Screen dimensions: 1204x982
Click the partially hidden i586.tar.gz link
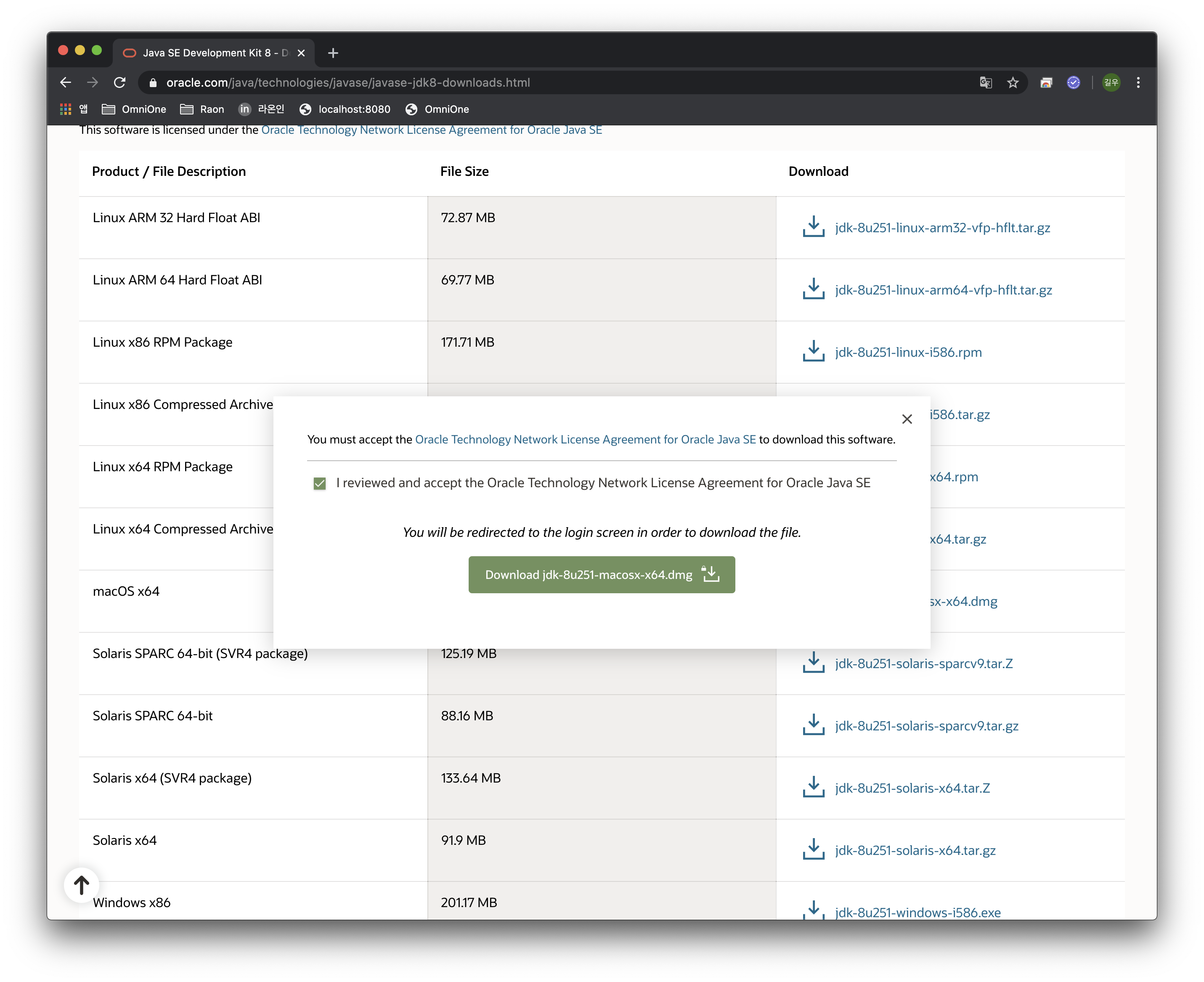coord(960,414)
